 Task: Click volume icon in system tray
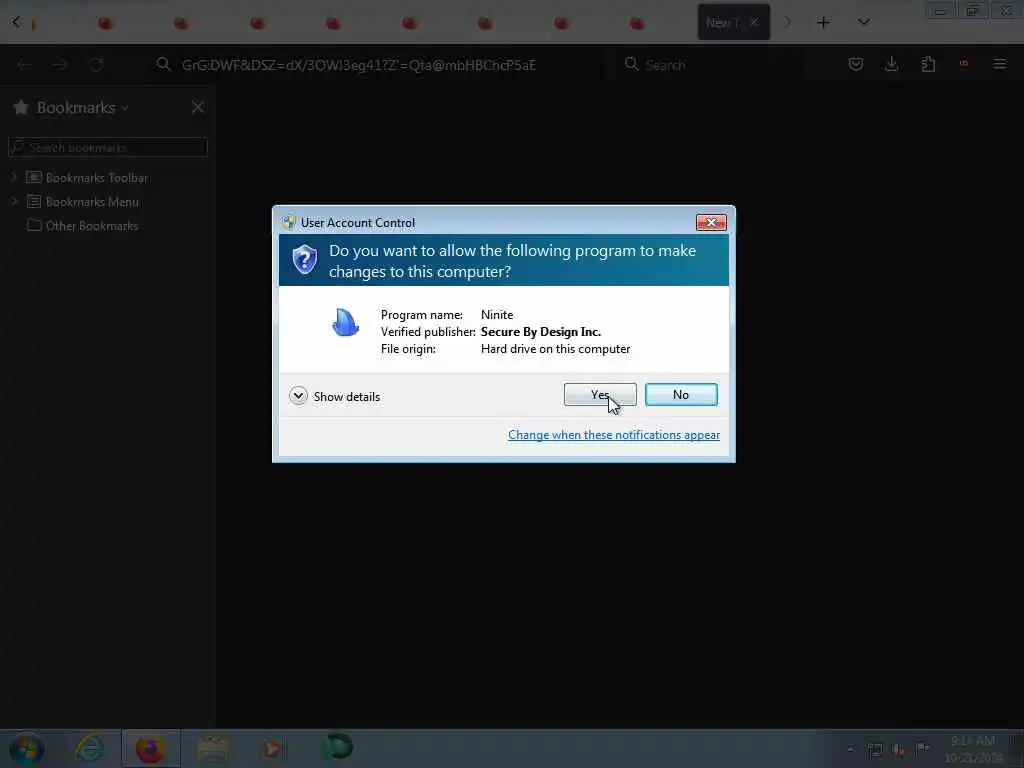pyautogui.click(x=899, y=749)
